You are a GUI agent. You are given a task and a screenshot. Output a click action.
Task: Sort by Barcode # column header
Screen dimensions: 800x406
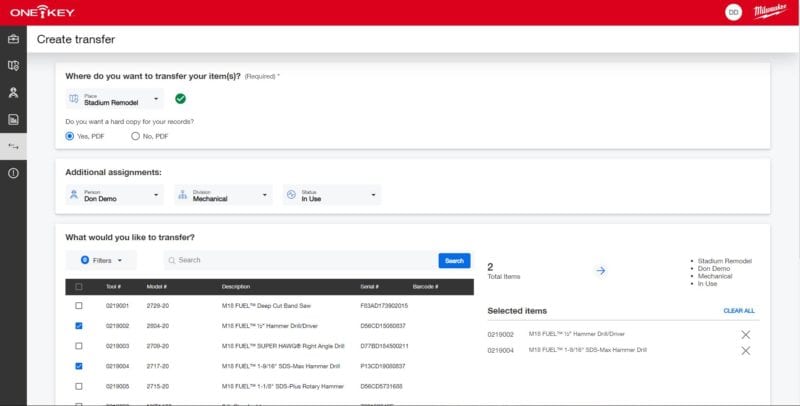(x=426, y=287)
